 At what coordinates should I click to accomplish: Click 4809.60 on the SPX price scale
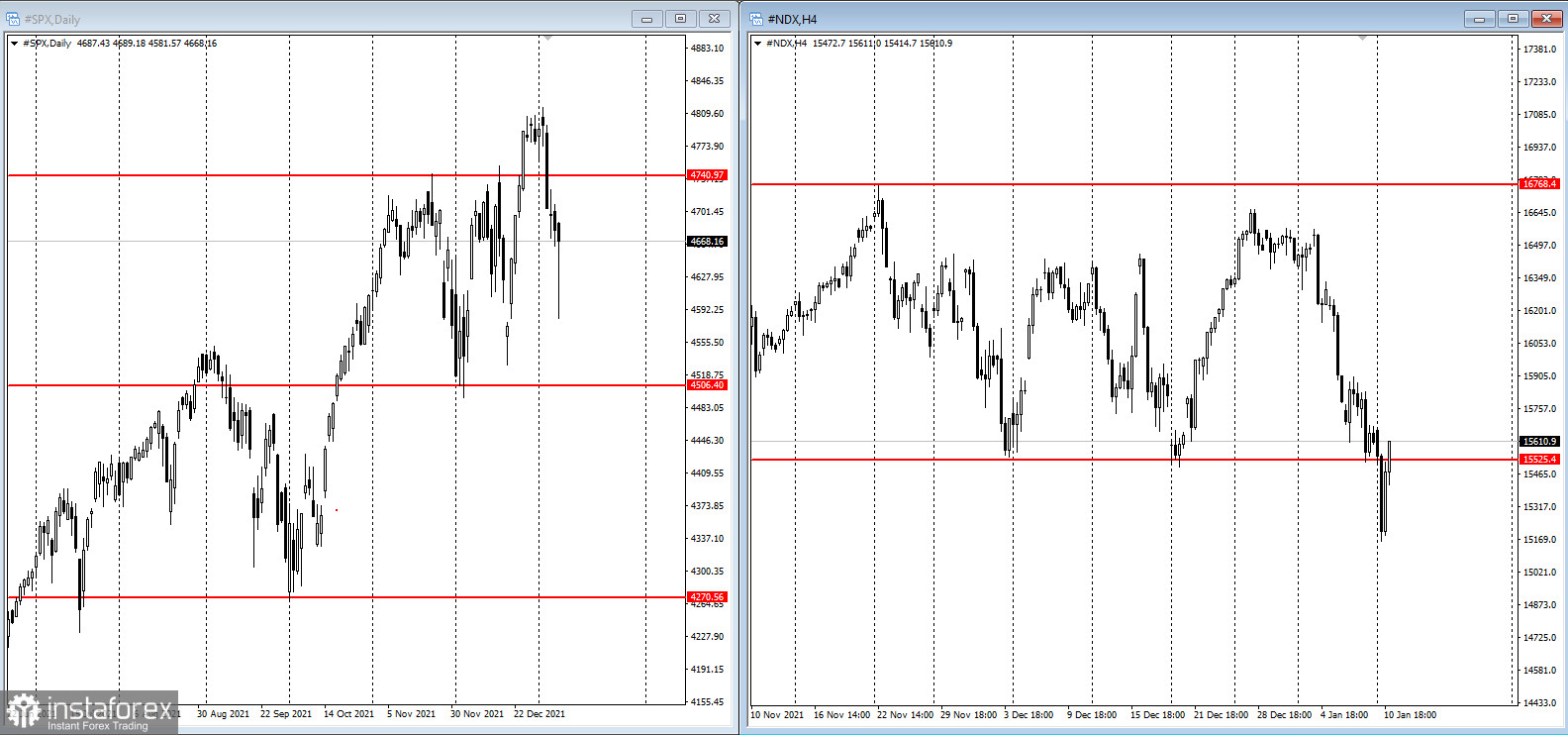[707, 114]
